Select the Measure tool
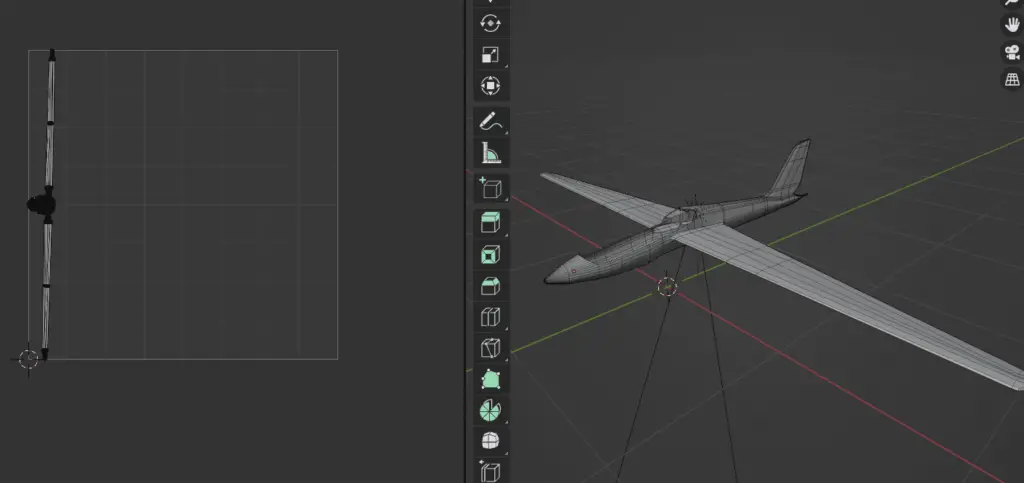Screen dimensions: 1024x483 pos(490,153)
